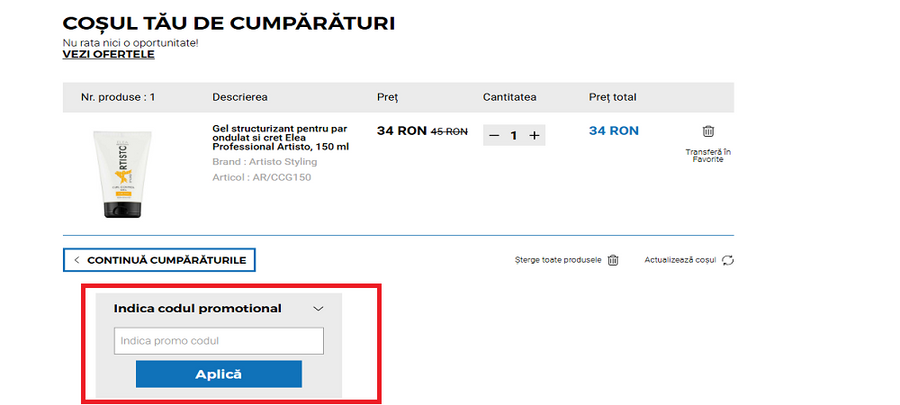Increase quantity with the plus button
The height and width of the screenshot is (405, 900).
534,135
